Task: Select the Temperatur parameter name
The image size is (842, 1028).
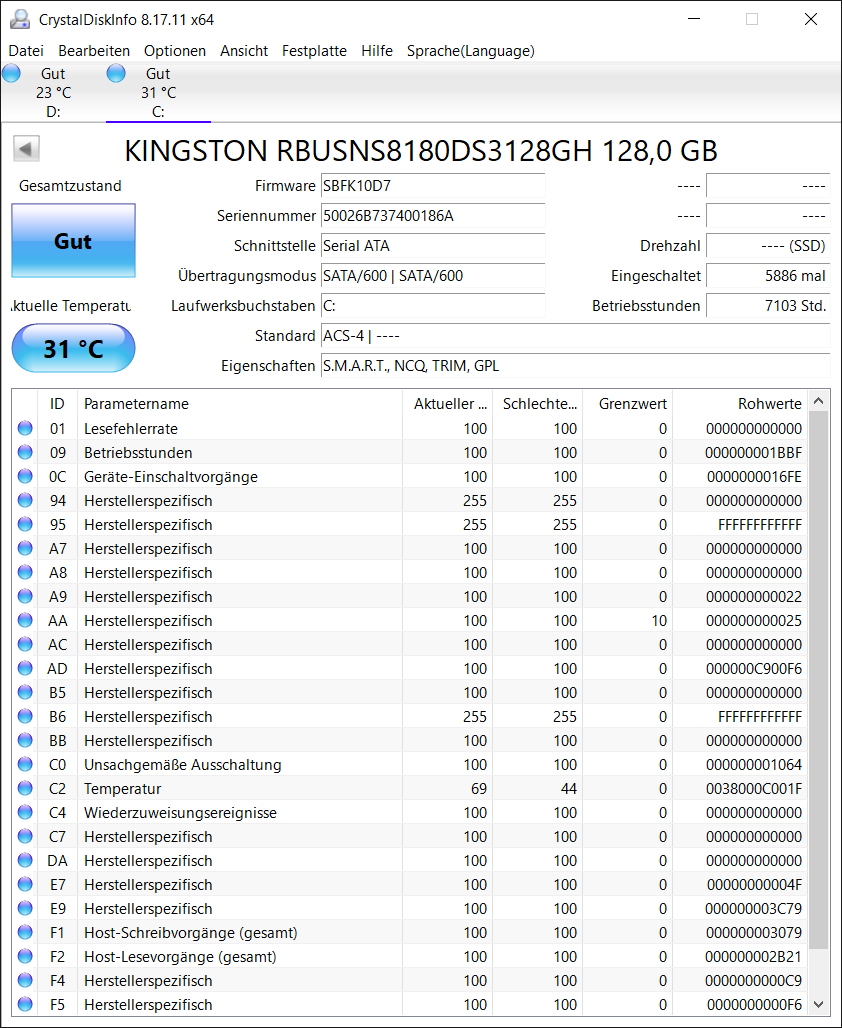Action: [x=123, y=789]
